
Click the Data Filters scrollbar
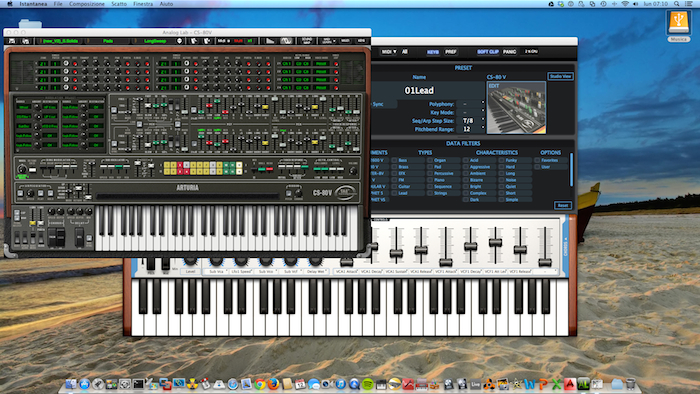pos(571,170)
